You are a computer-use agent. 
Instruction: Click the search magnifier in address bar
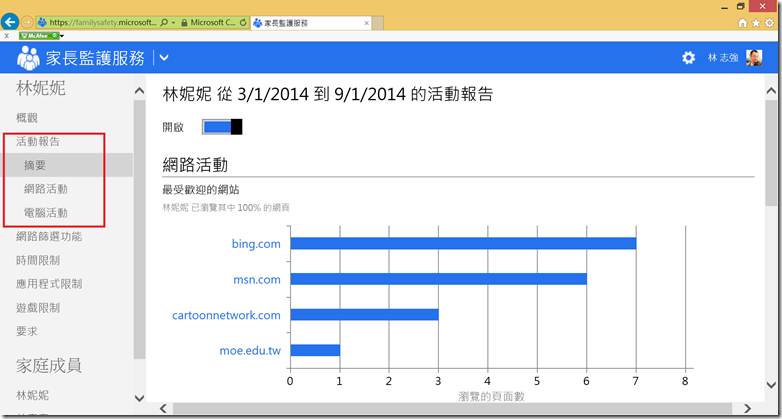tap(164, 21)
